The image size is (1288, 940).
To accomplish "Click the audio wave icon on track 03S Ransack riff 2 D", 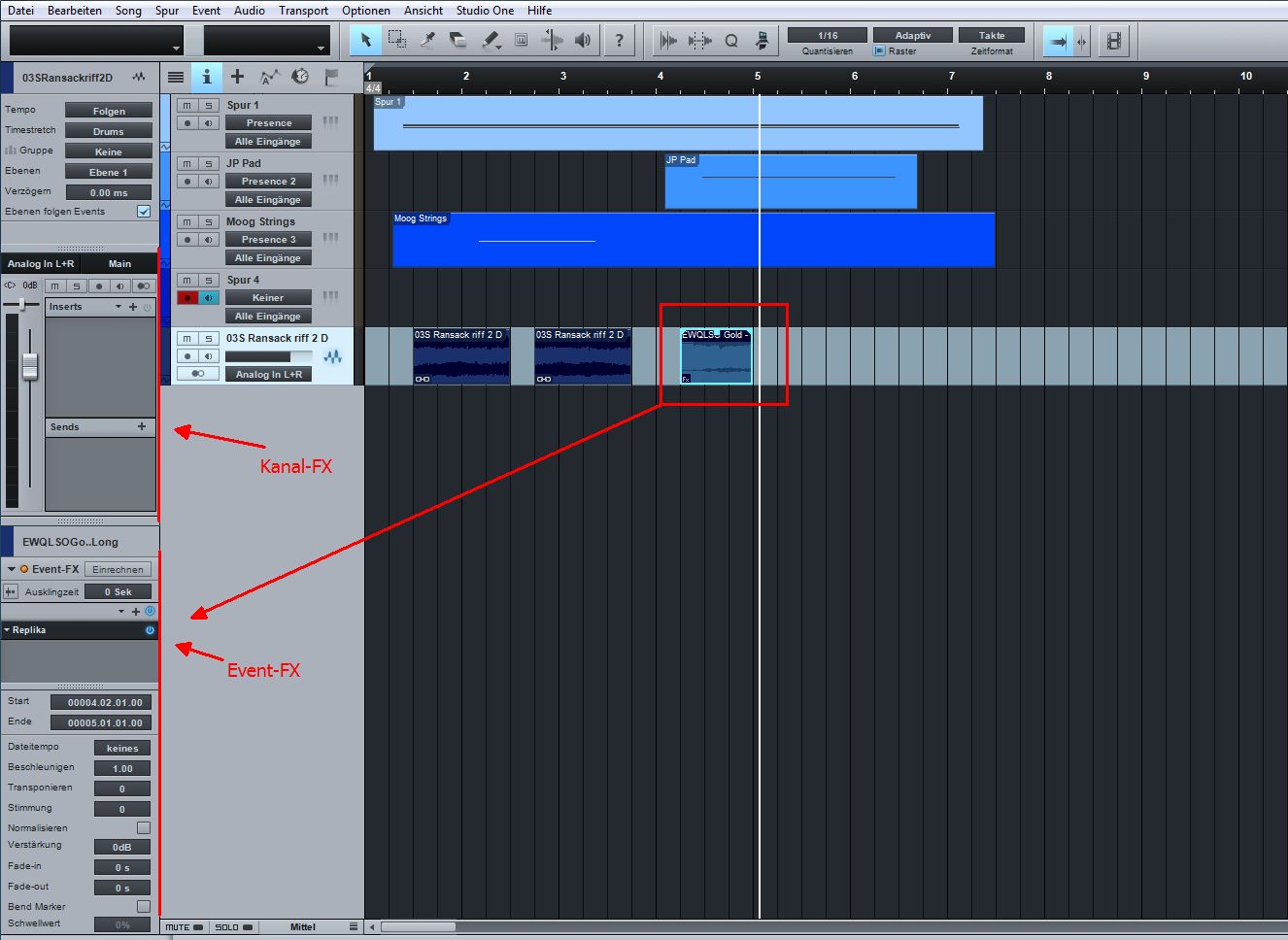I will pyautogui.click(x=333, y=356).
